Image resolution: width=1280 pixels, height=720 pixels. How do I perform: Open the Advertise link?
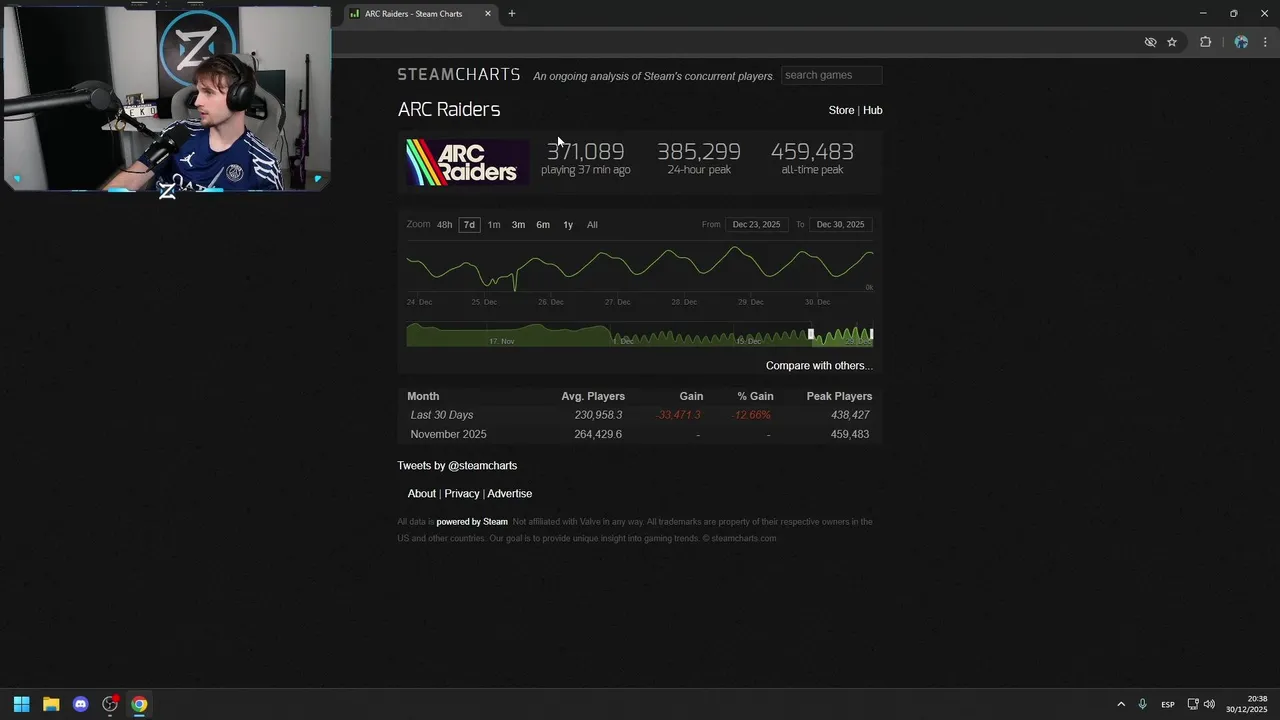tap(510, 494)
